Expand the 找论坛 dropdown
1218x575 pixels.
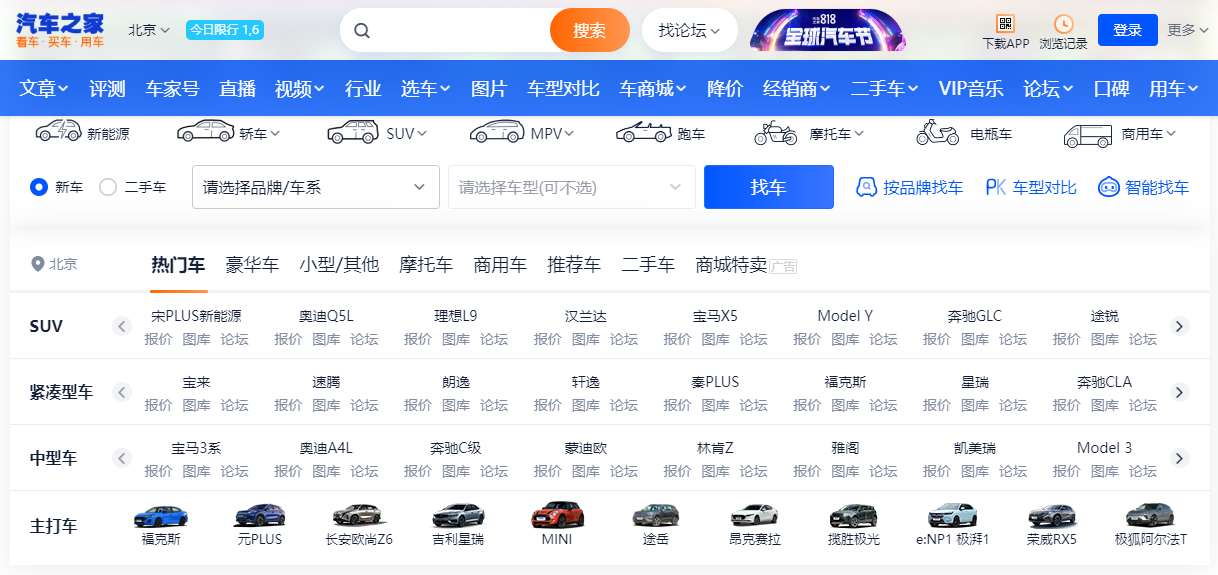[x=690, y=30]
